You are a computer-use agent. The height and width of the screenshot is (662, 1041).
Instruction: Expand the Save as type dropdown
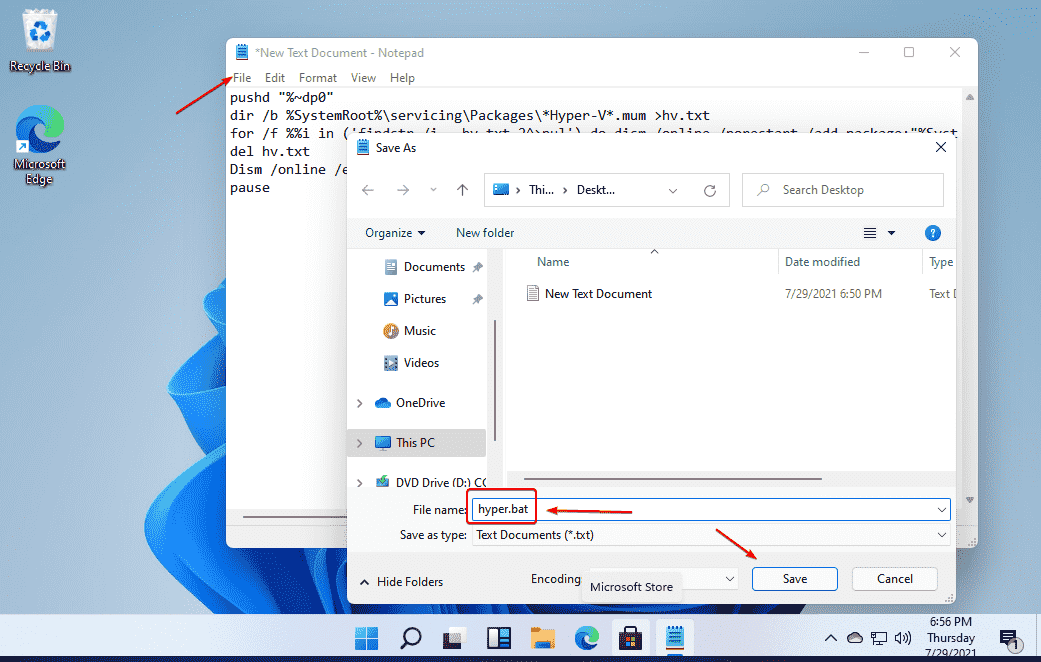click(942, 535)
